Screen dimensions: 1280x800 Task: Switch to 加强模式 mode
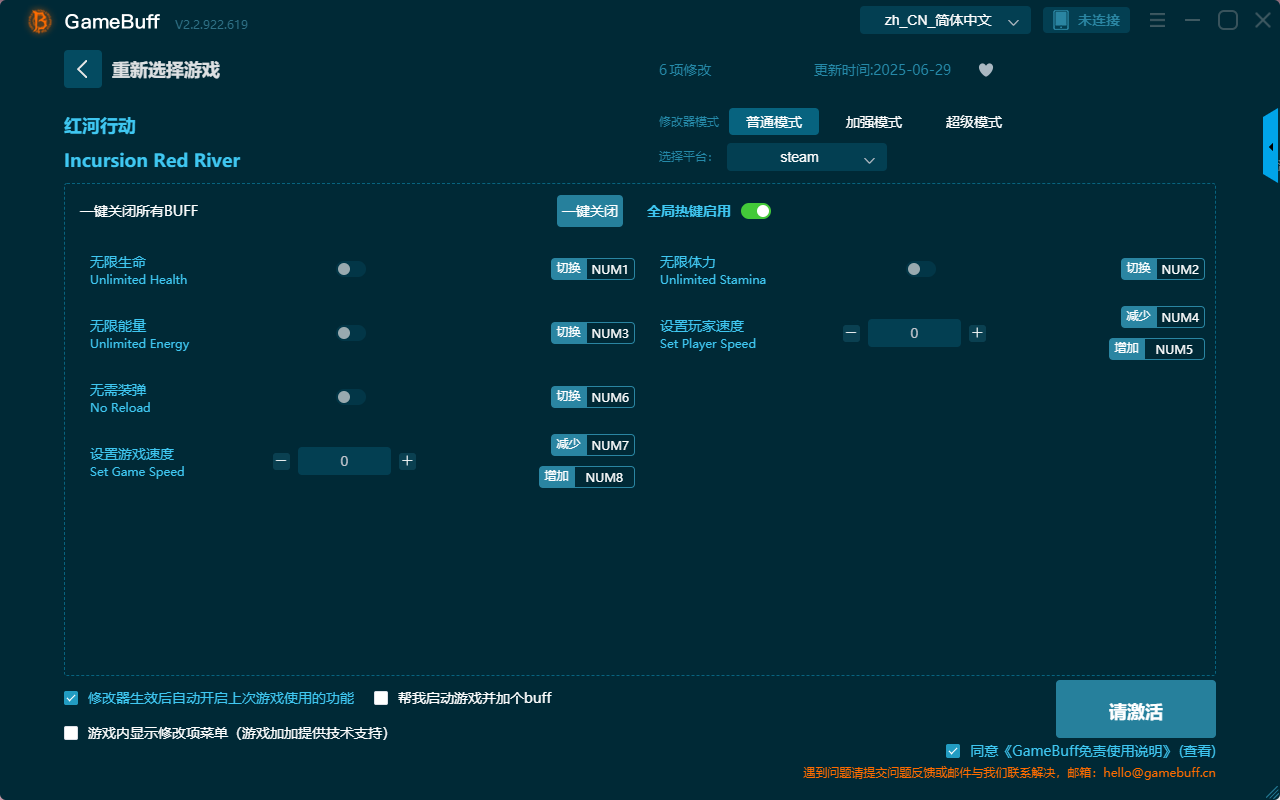874,121
